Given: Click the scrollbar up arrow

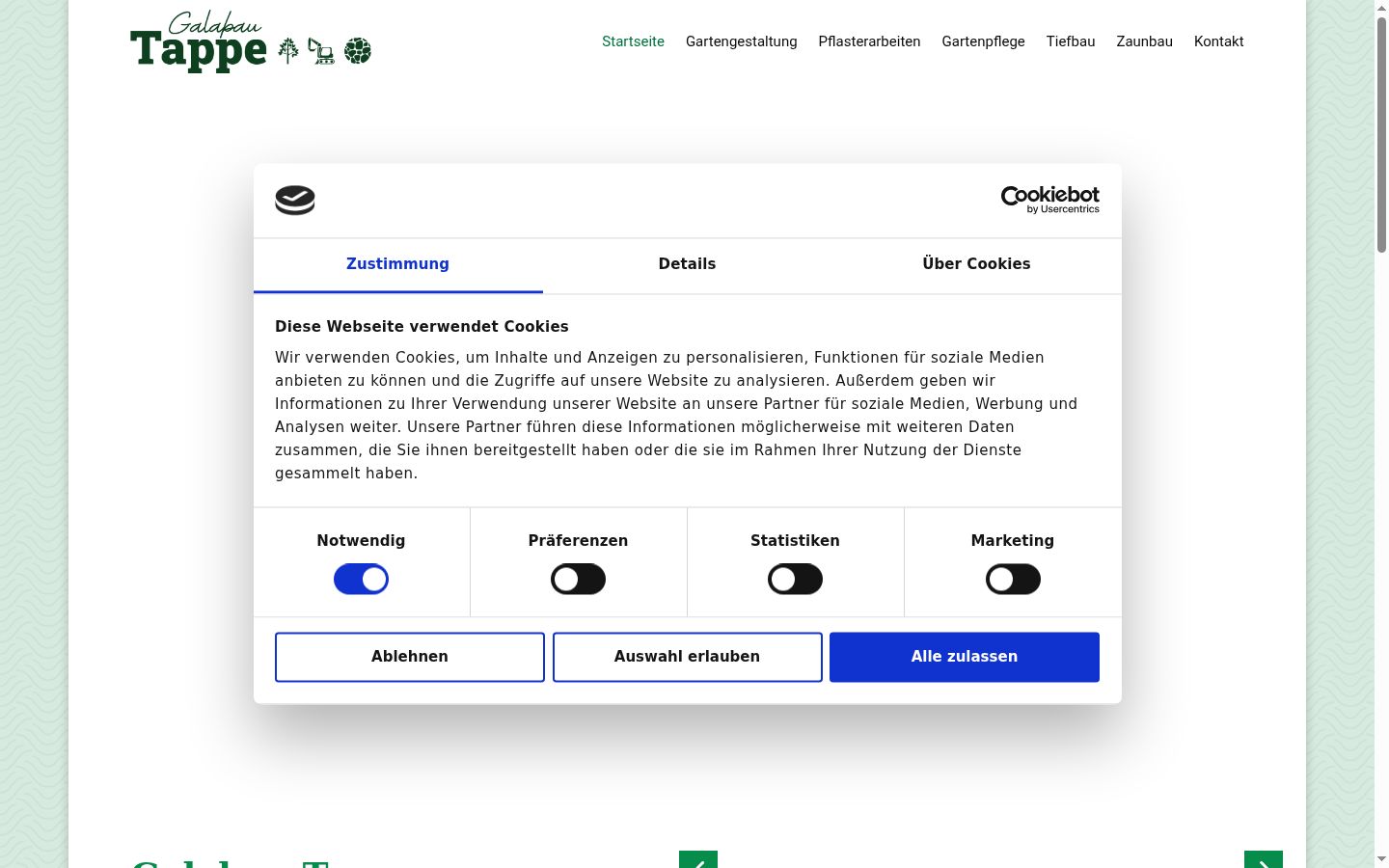Looking at the screenshot, I should 1381,8.
